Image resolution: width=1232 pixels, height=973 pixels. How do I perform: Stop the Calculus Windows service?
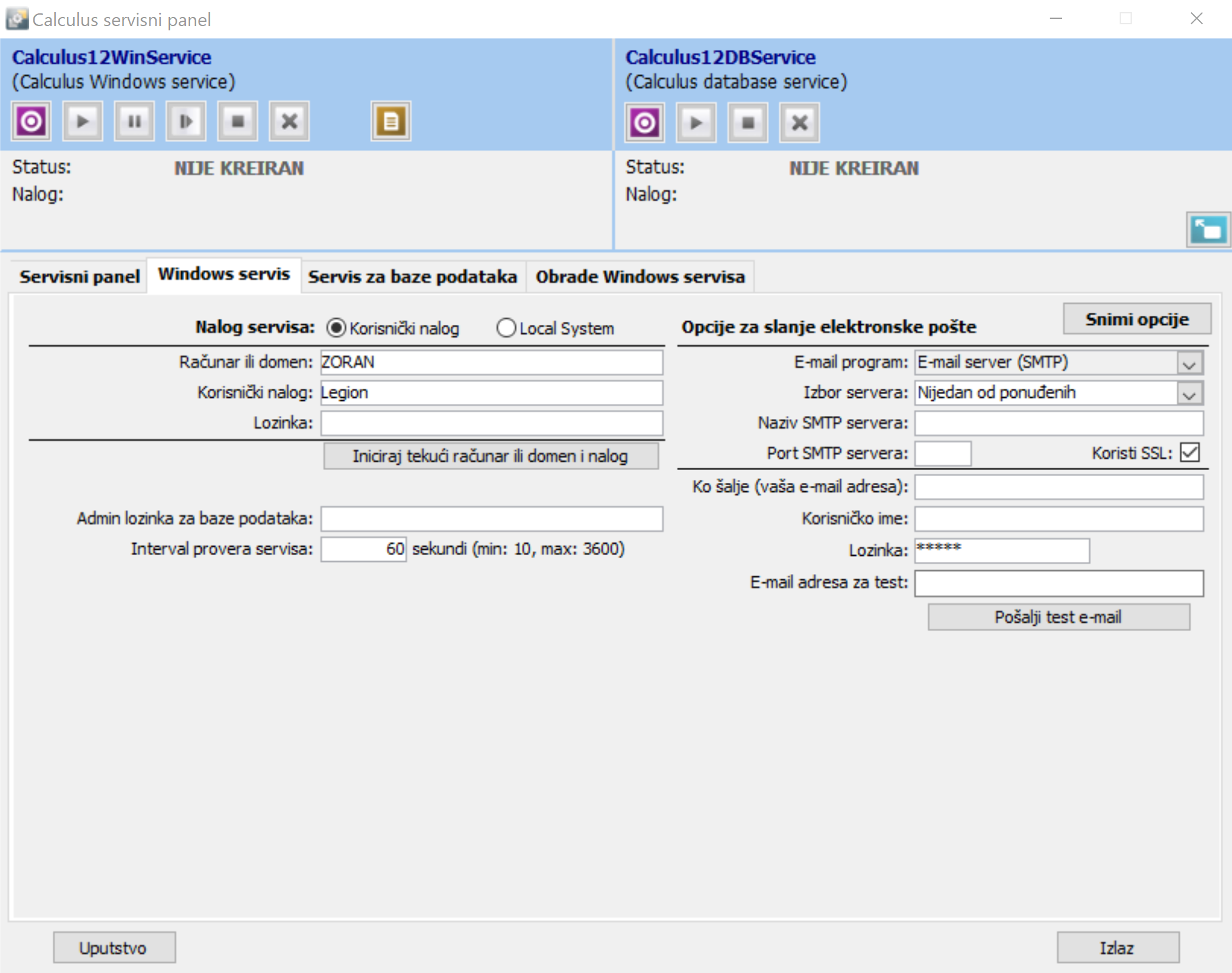(x=238, y=121)
